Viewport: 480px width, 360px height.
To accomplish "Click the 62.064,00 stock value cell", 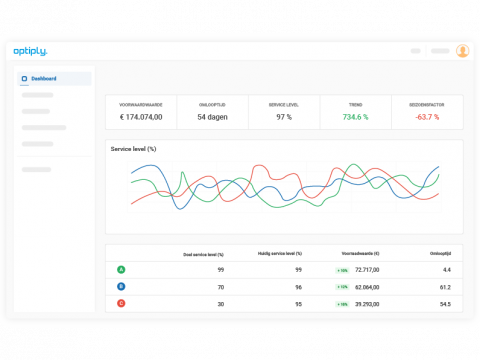I will coord(367,287).
